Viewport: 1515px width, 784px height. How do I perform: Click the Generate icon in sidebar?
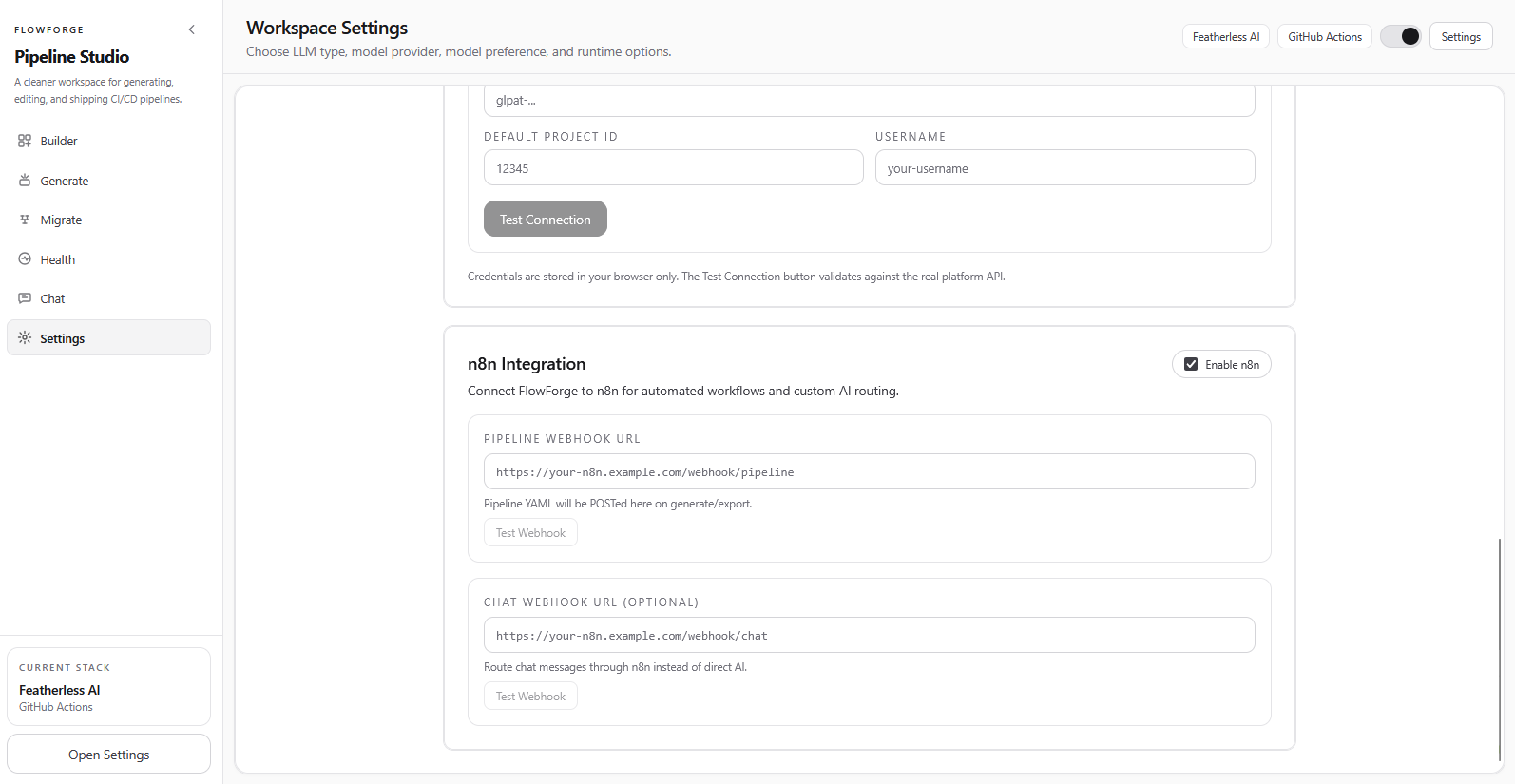click(25, 181)
